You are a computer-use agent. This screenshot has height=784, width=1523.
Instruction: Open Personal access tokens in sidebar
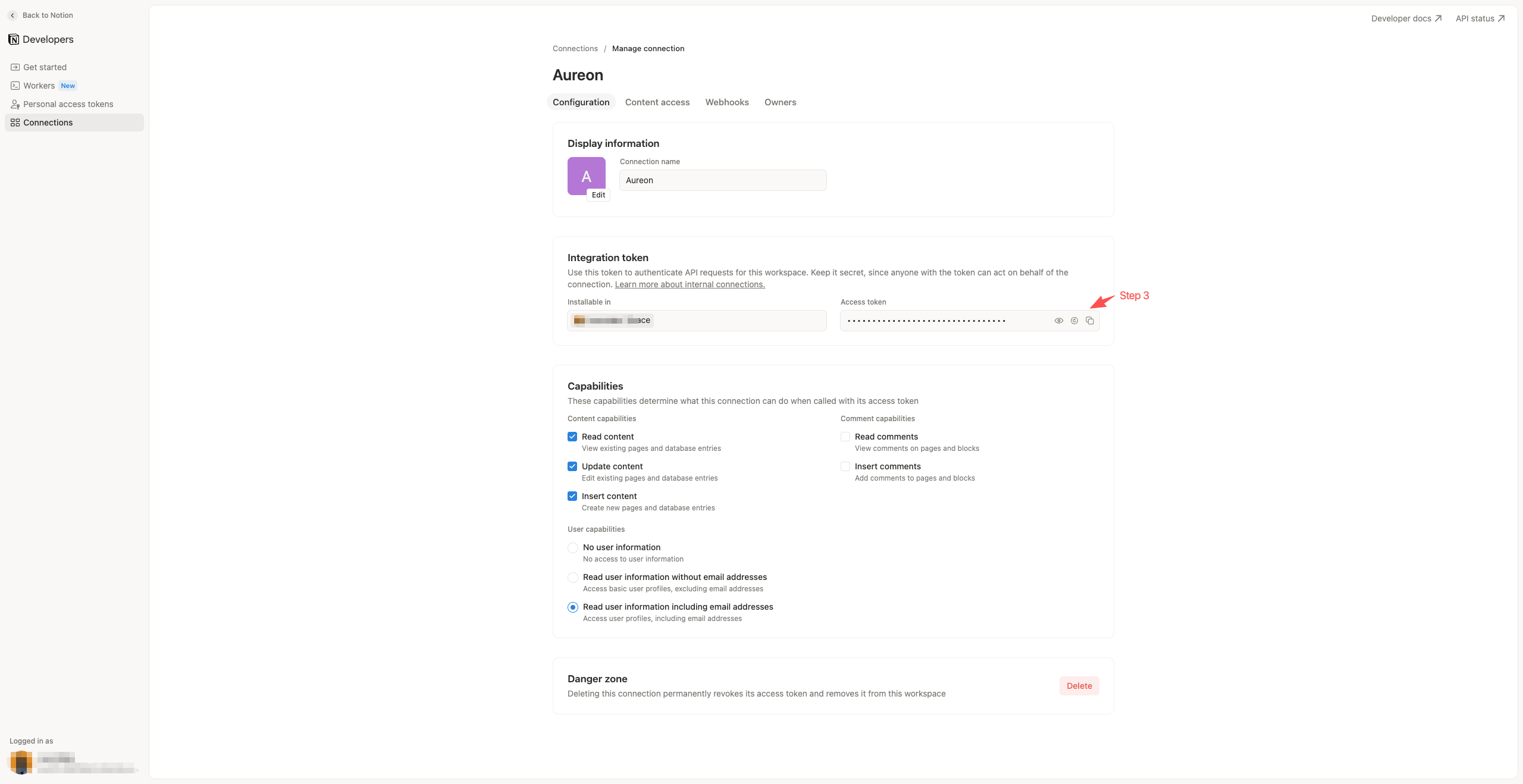[74, 104]
